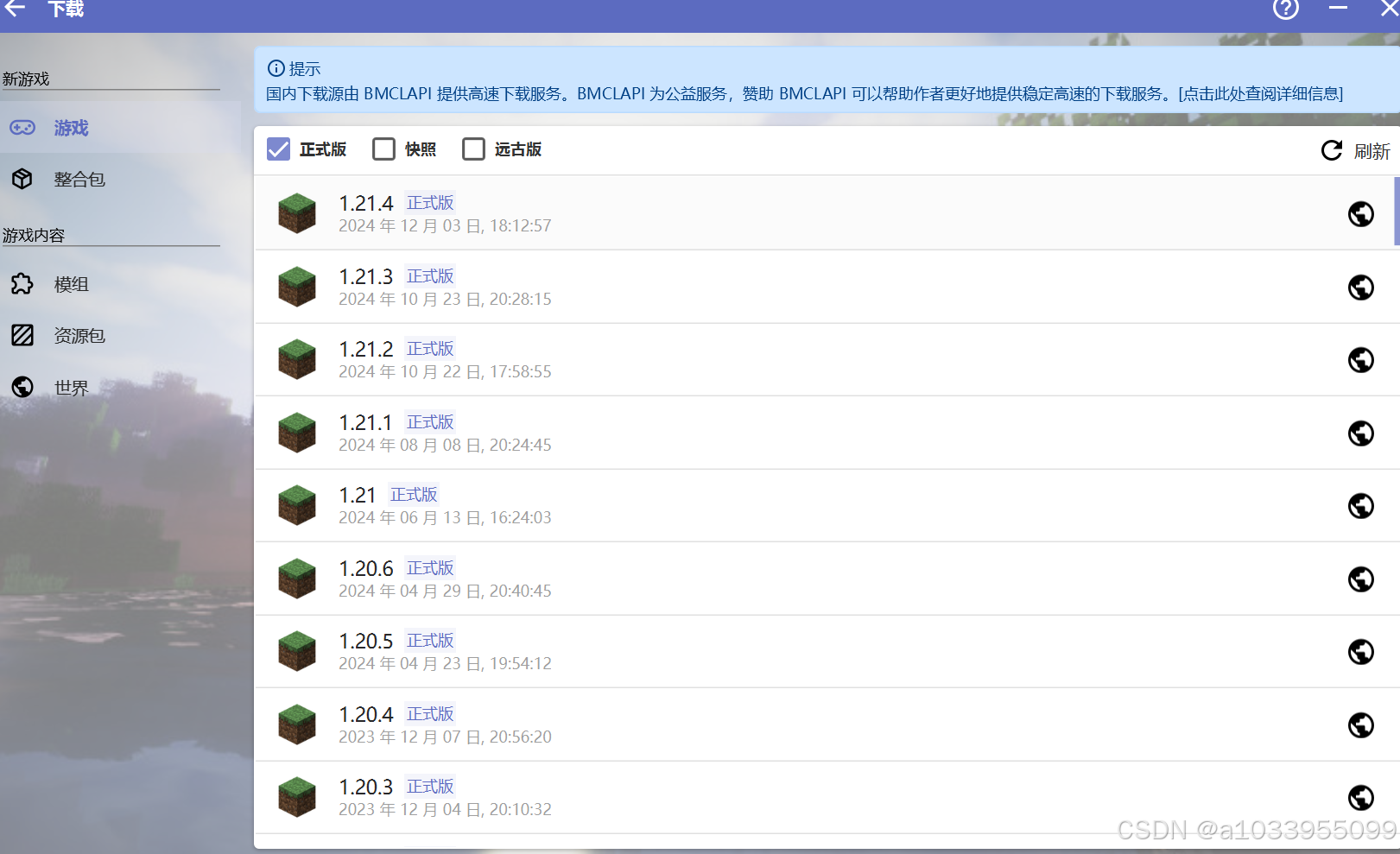Image resolution: width=1400 pixels, height=854 pixels.
Task: Click the date 2024 年 10 月 23 日, 20:28:15
Action: coord(445,300)
